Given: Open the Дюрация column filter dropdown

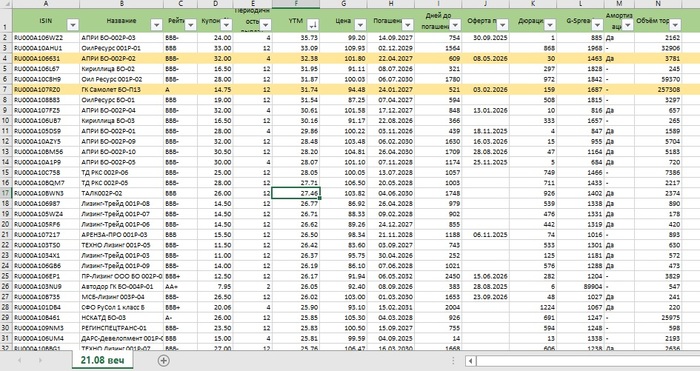Looking at the screenshot, I should pyautogui.click(x=550, y=25).
